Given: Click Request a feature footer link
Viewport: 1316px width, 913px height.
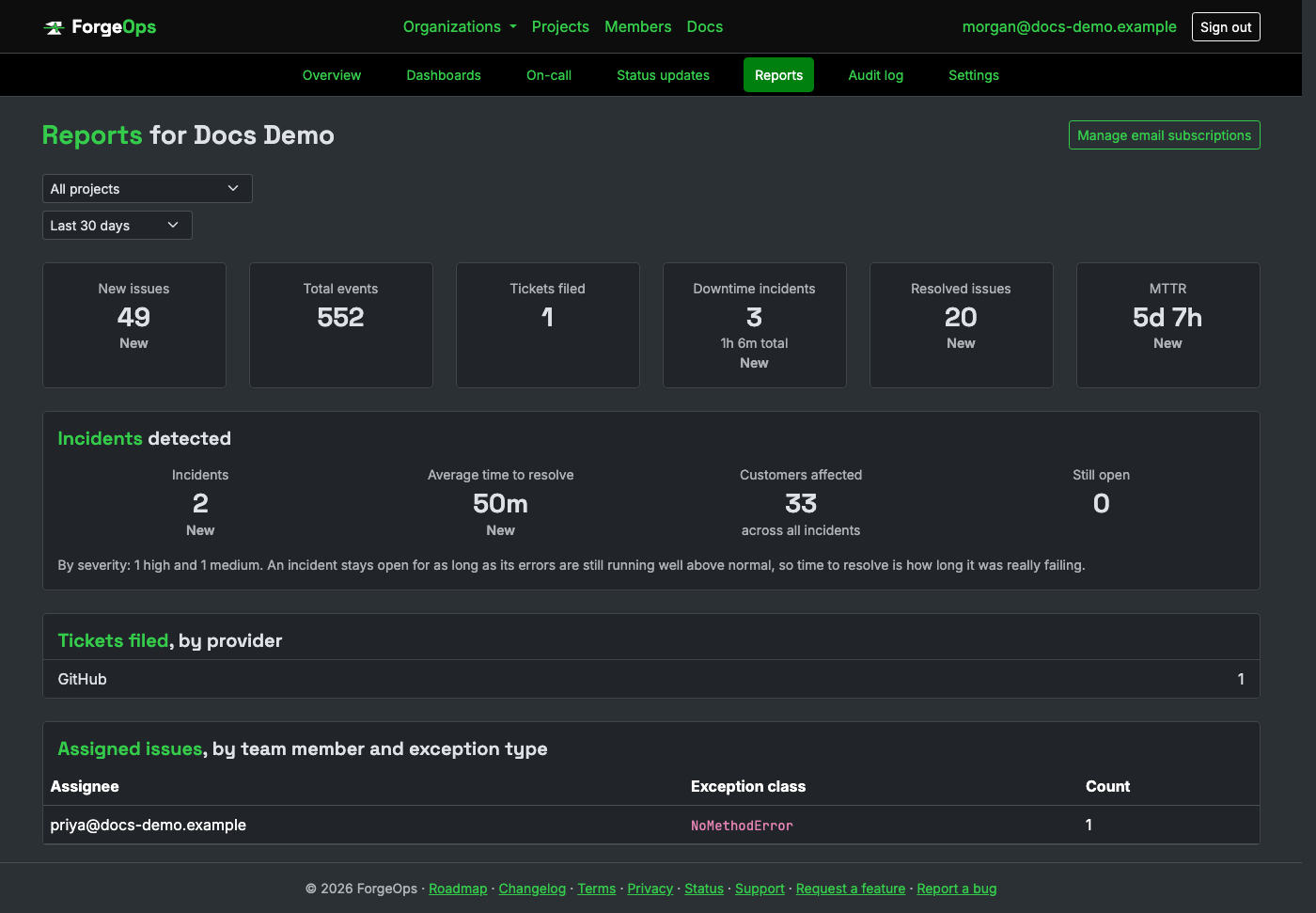Looking at the screenshot, I should (851, 889).
